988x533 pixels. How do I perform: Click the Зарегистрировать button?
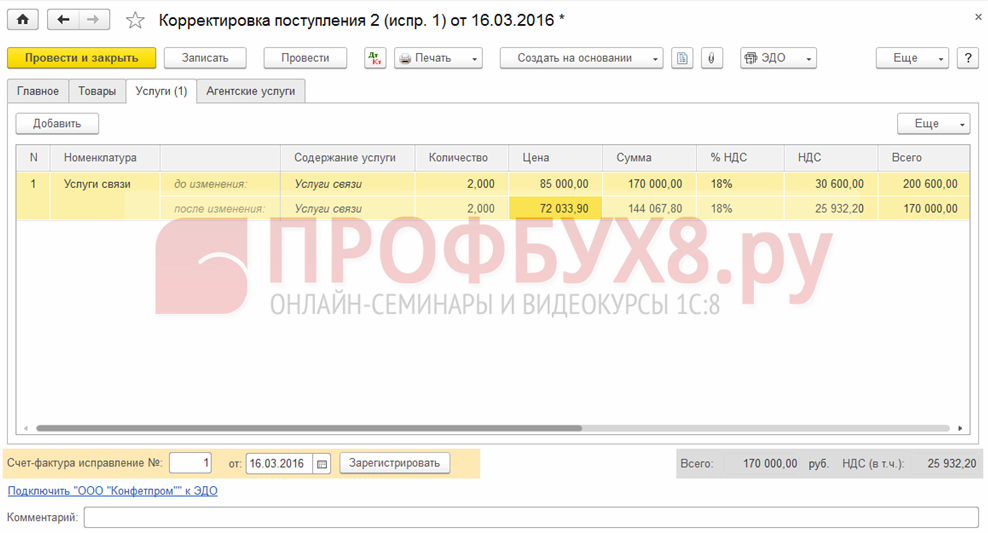[395, 463]
